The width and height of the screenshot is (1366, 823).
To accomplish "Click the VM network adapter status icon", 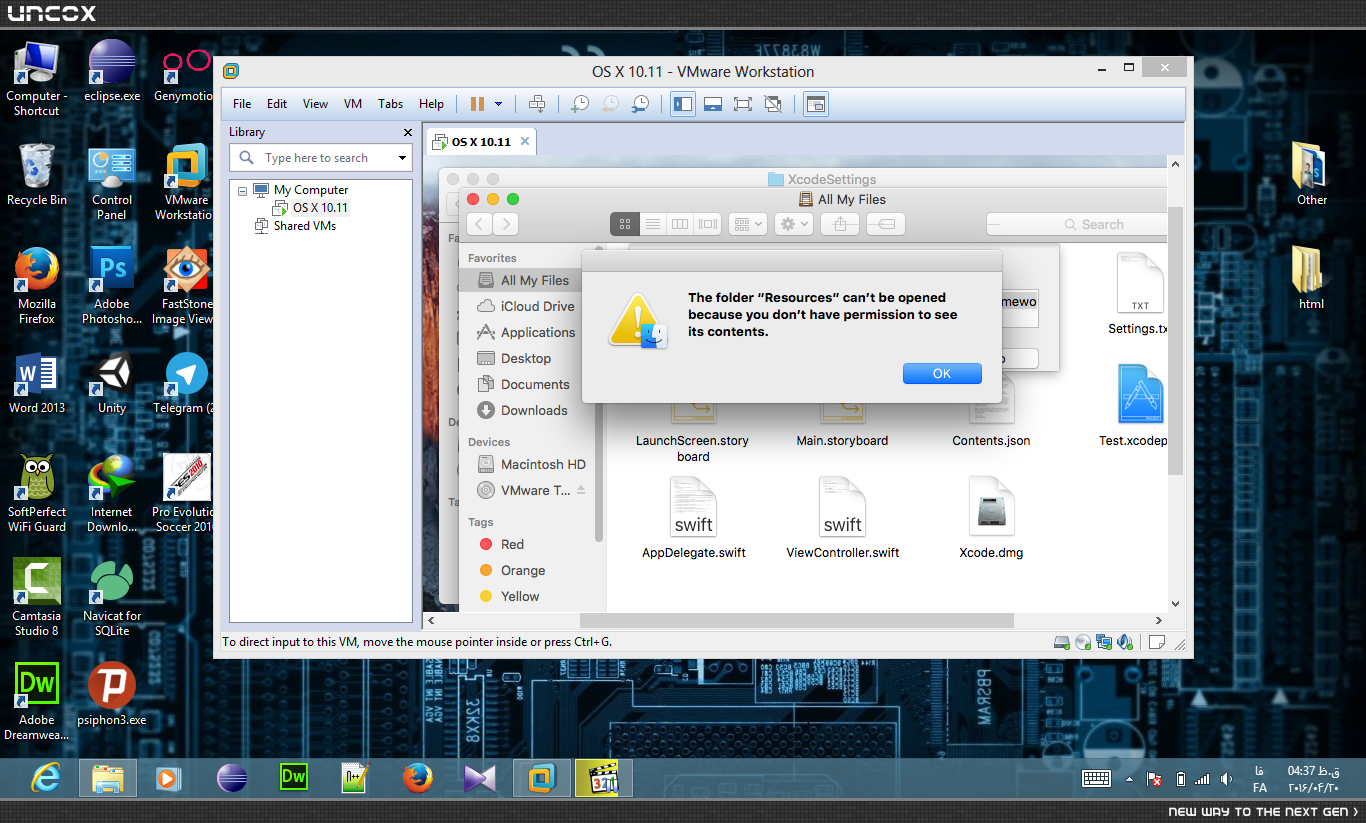I will tap(1104, 642).
